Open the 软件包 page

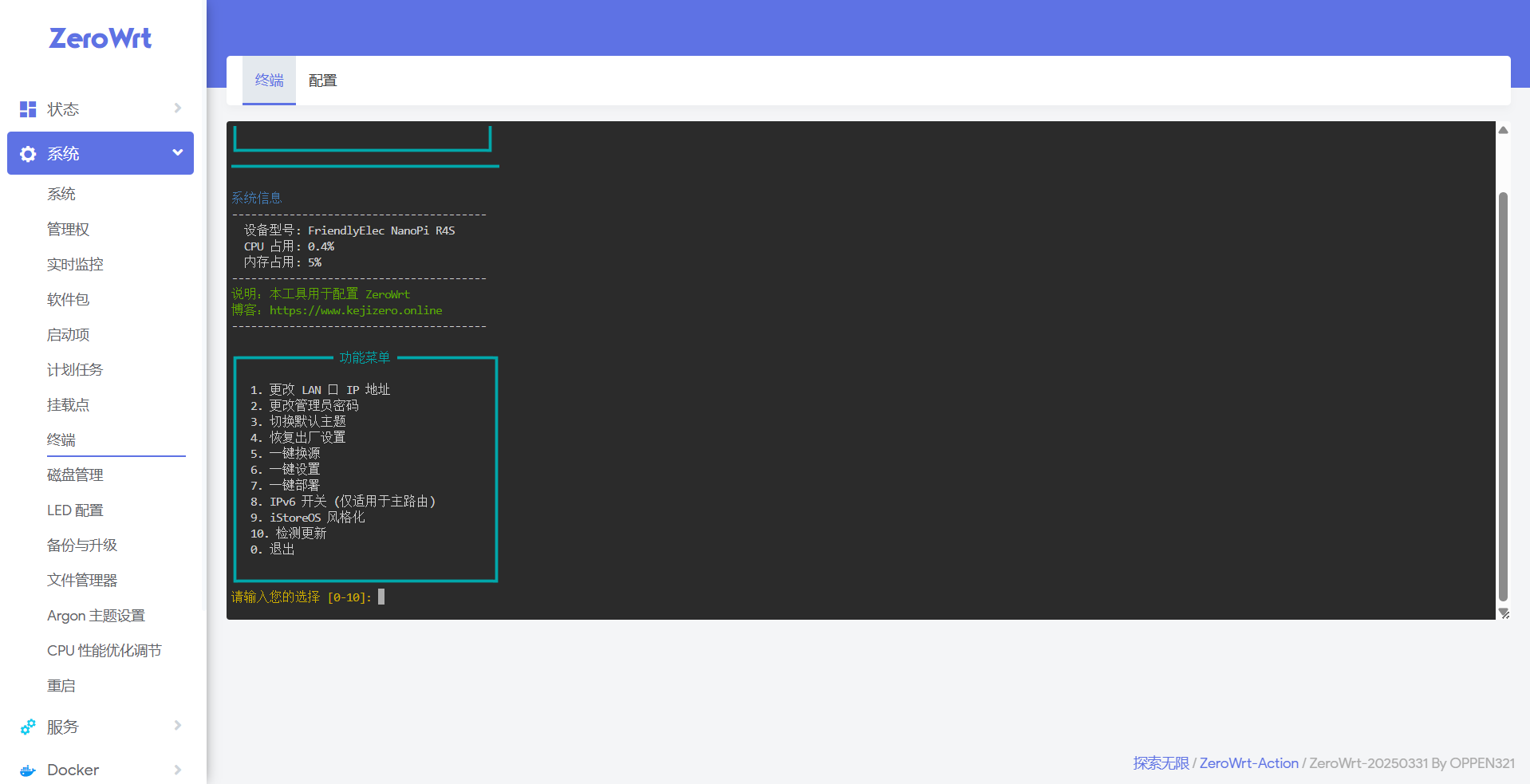point(68,299)
